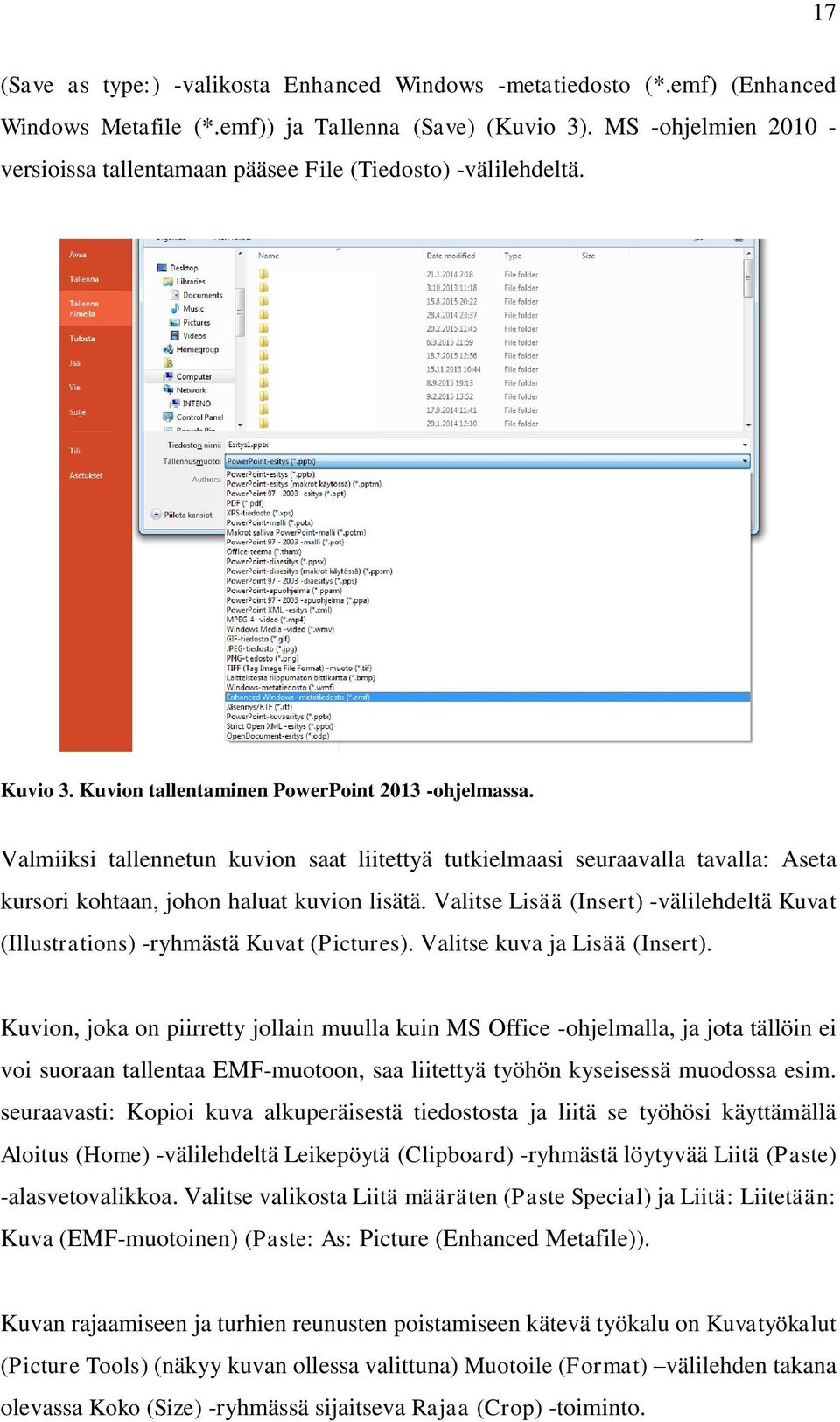Select Tallenna nimellä in the sidebar
Image resolution: width=840 pixels, height=1422 pixels.
pyautogui.click(x=84, y=309)
